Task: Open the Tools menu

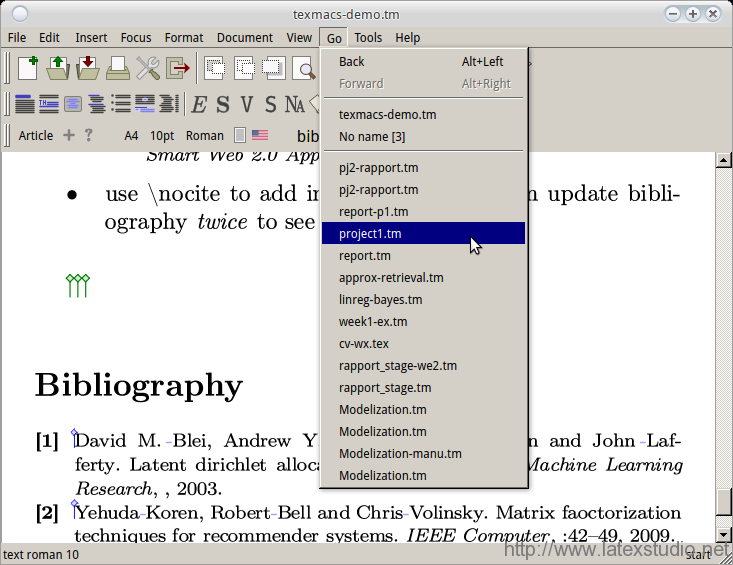Action: [368, 37]
